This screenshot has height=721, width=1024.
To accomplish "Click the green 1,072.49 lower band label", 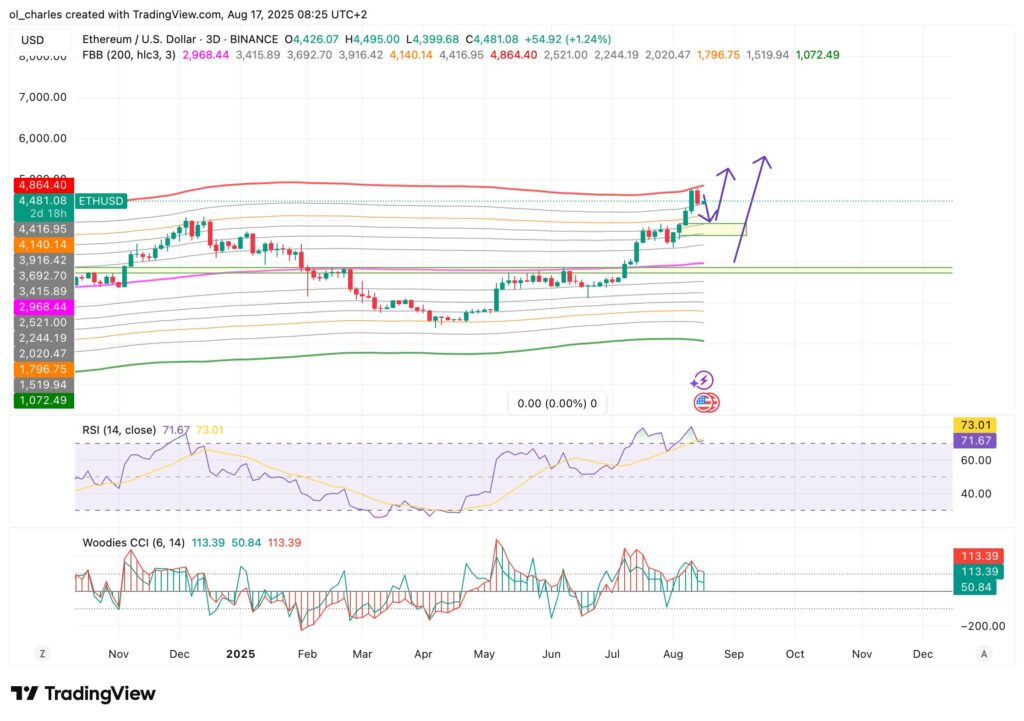I will (x=42, y=400).
